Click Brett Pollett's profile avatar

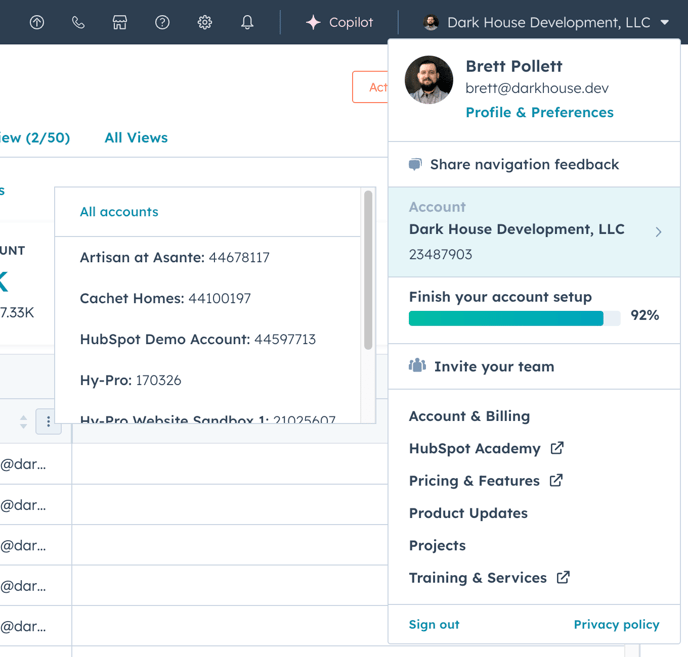[429, 80]
